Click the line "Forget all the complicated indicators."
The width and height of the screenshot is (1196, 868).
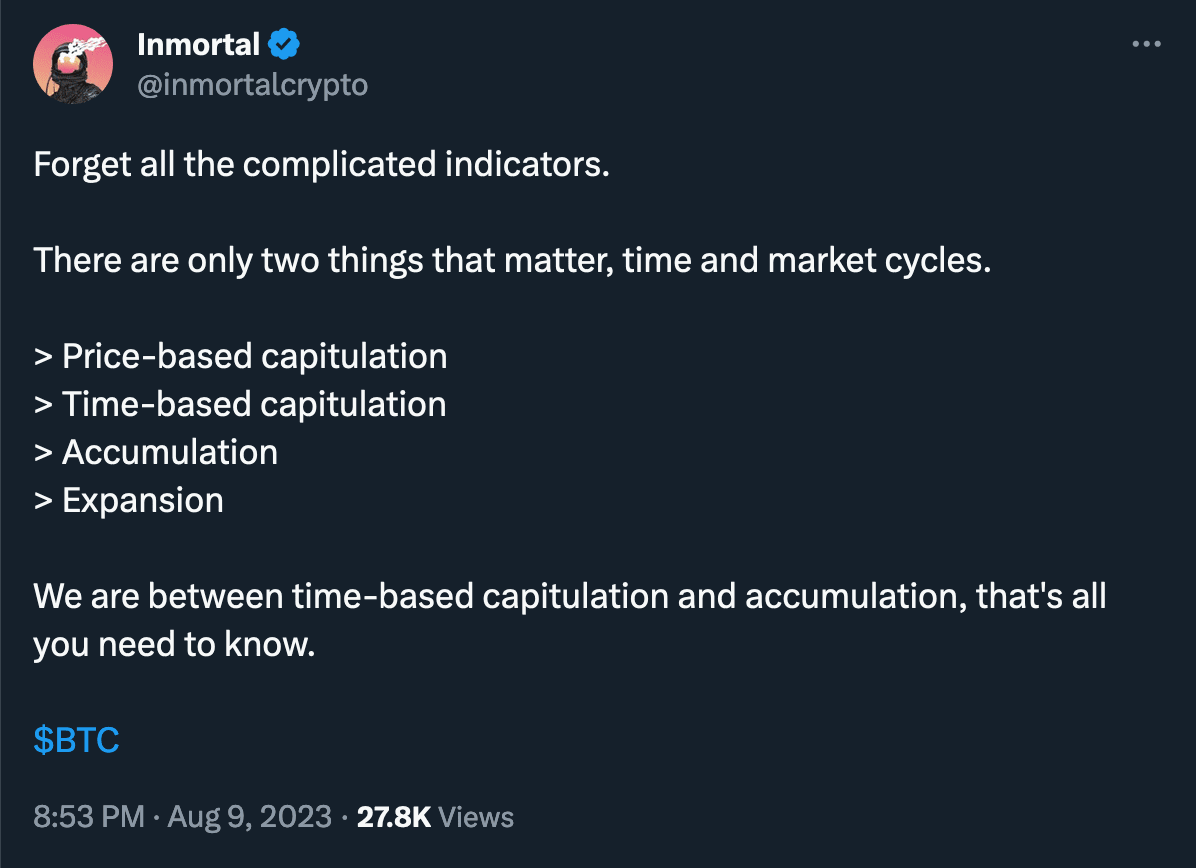(321, 164)
